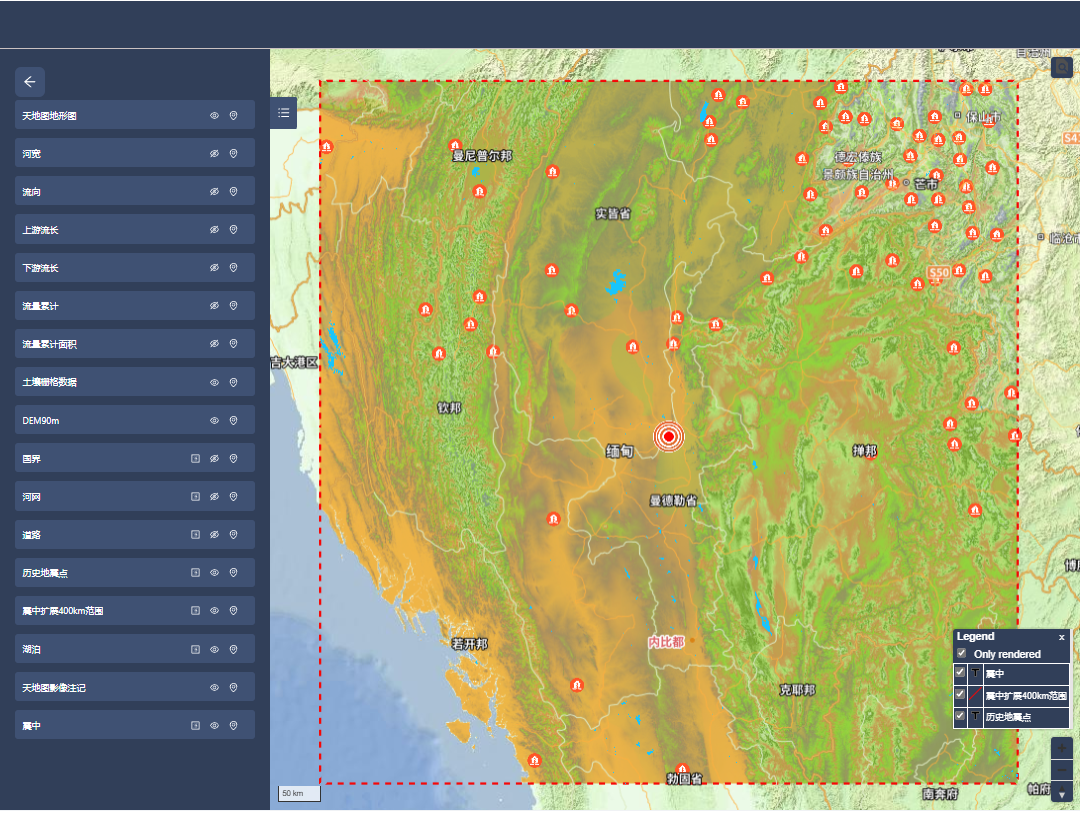Screen dimensions: 1081x814
Task: Hide the 震中扩展400km范围 layer
Action: point(214,611)
